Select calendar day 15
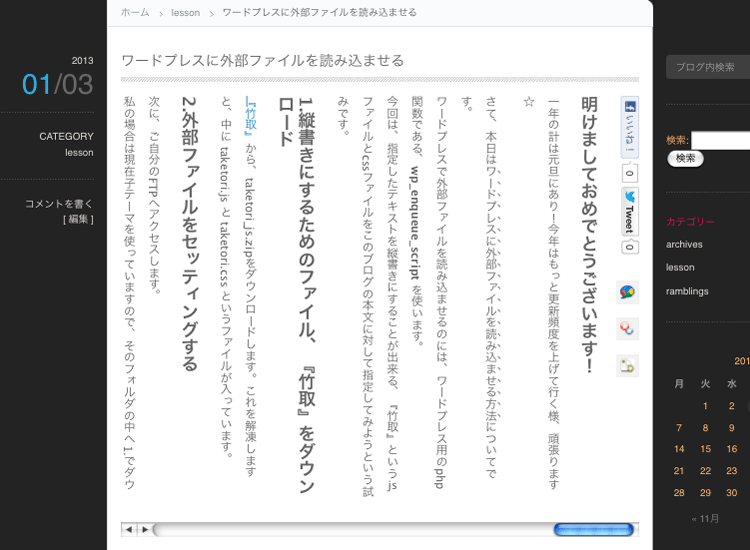The height and width of the screenshot is (550, 750). click(706, 449)
